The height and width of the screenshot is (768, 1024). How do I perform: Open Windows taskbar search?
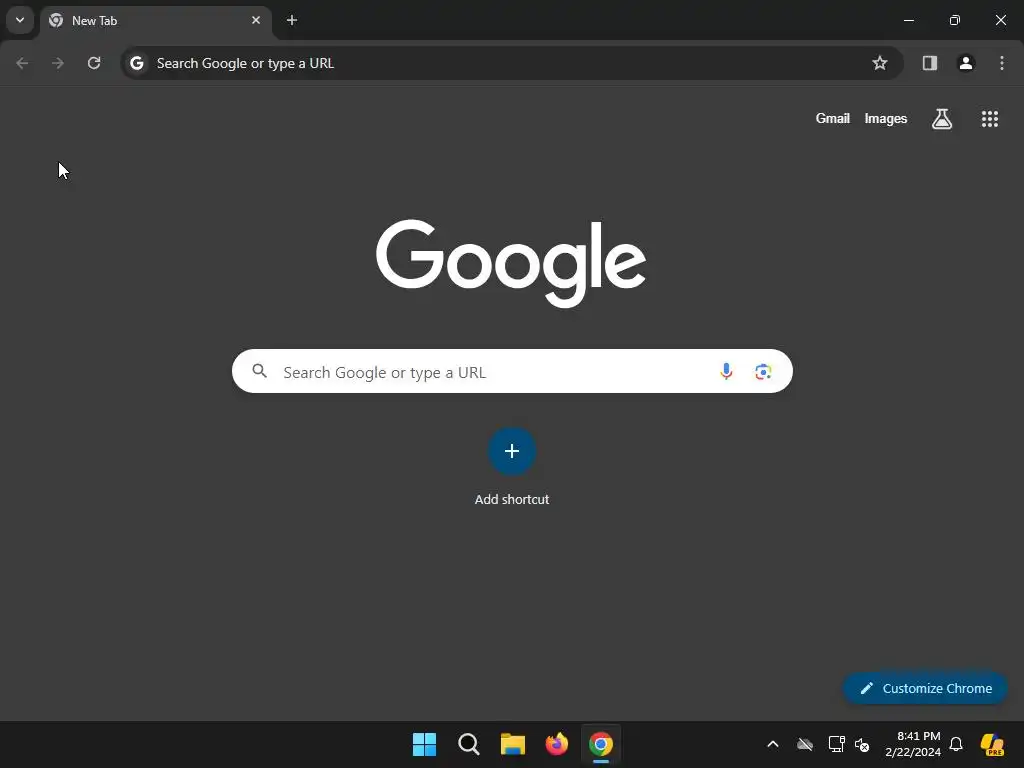[x=468, y=744]
